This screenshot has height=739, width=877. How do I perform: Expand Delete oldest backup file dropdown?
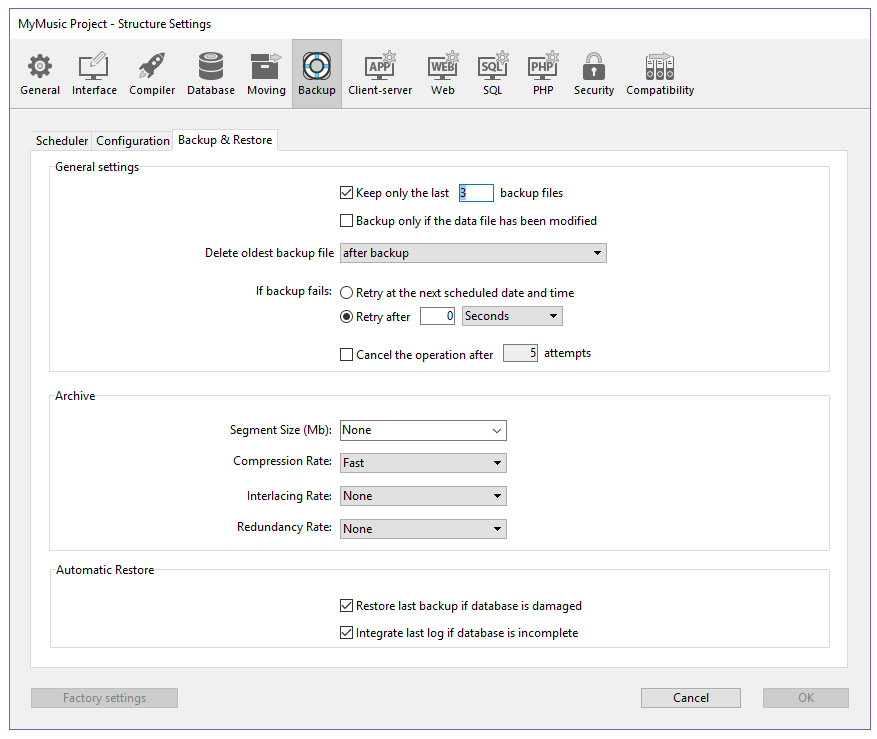473,254
